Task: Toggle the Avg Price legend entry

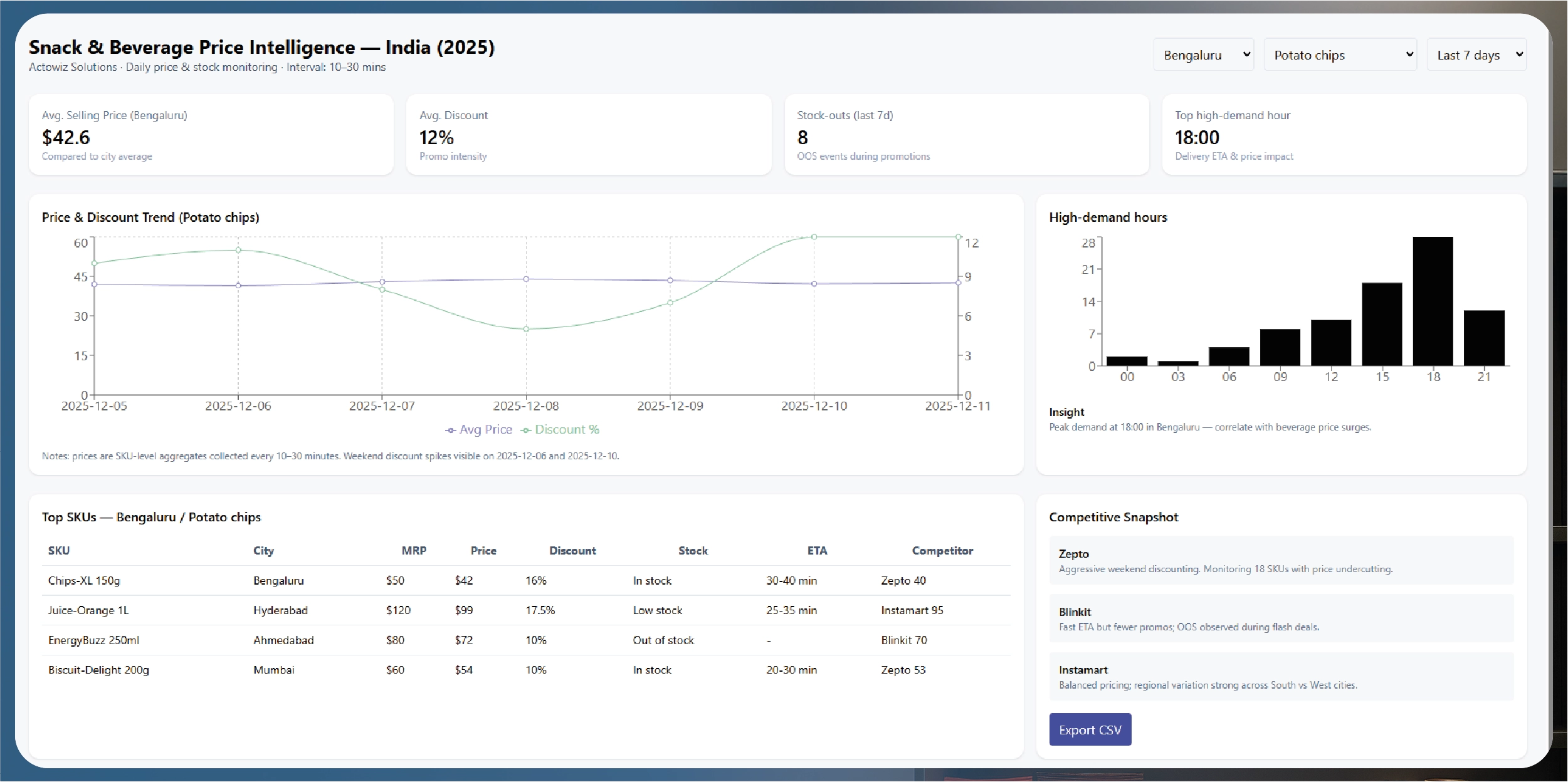Action: pos(479,430)
